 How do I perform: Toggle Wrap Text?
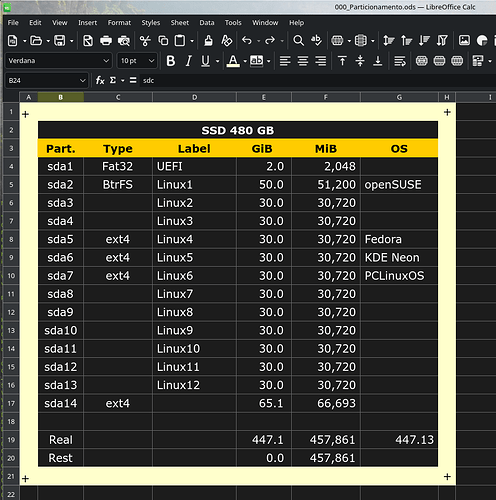click(400, 61)
